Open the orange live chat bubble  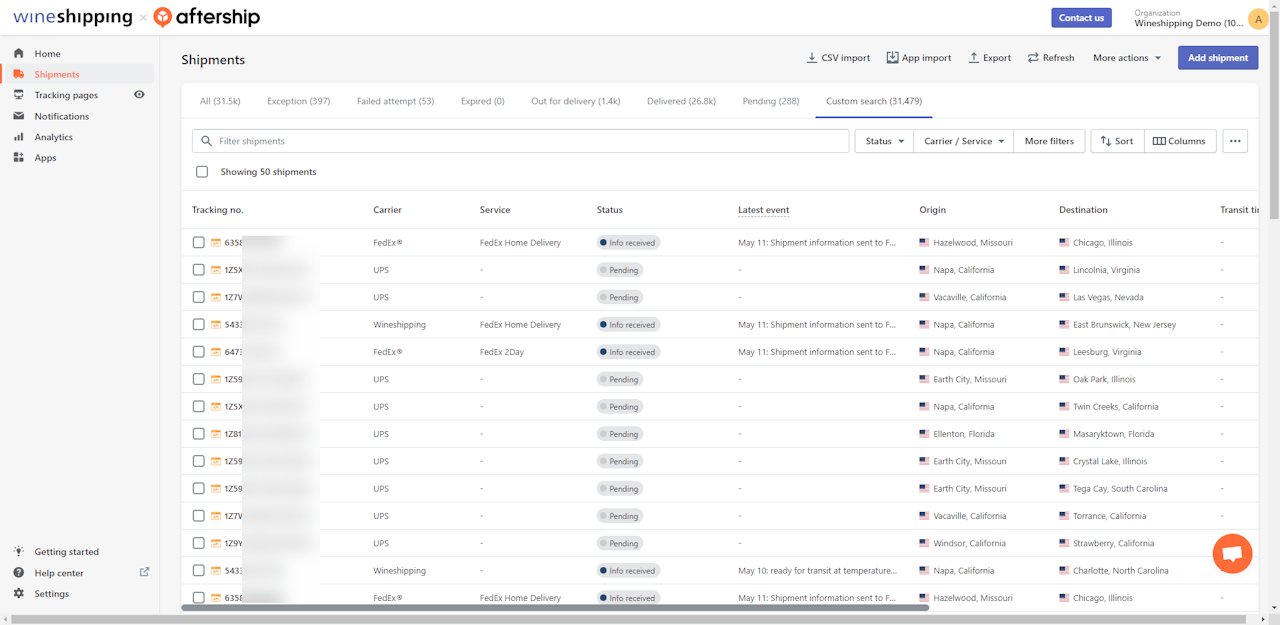(1232, 554)
